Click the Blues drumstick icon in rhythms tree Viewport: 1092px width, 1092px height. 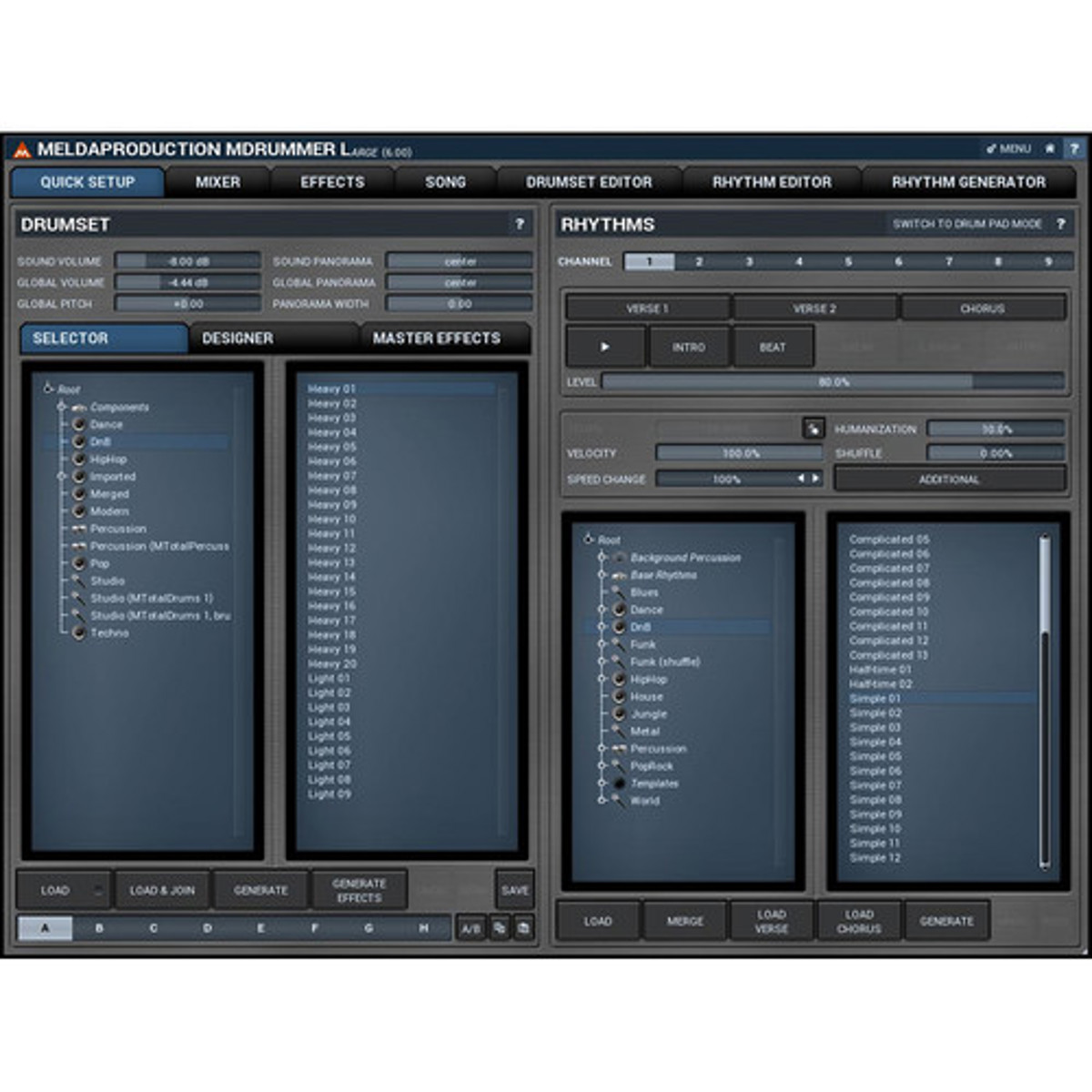click(620, 592)
